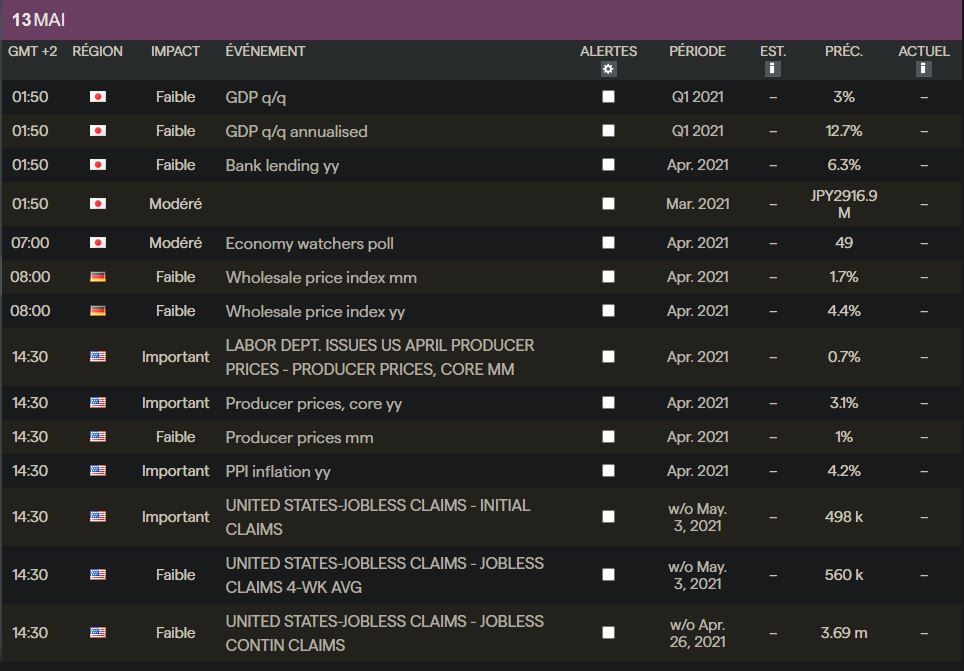Check alert box for Producer prices, core yy
964x671 pixels.
click(608, 403)
